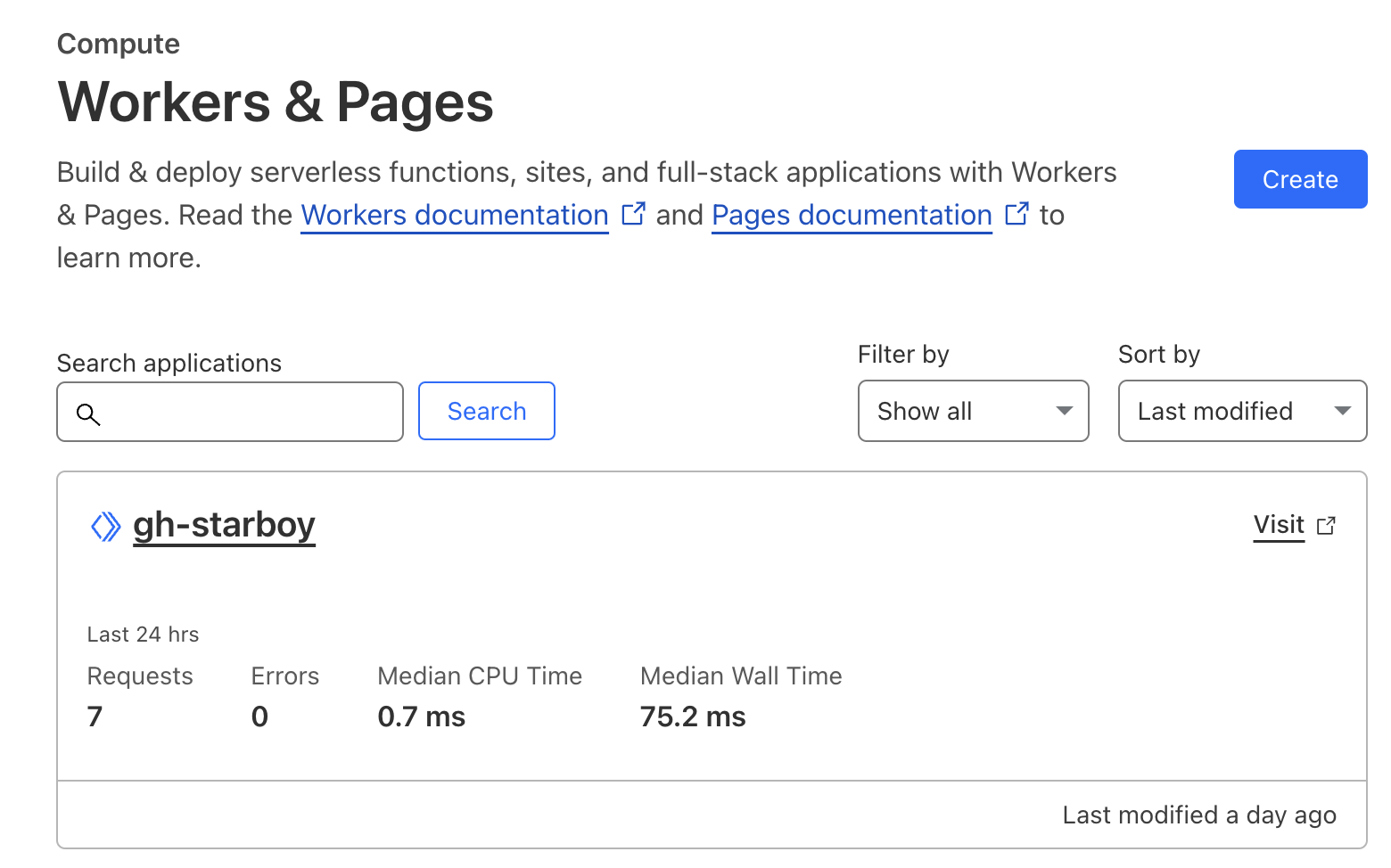The height and width of the screenshot is (868, 1391).
Task: Click the Last modified a day ago text
Action: click(1199, 815)
